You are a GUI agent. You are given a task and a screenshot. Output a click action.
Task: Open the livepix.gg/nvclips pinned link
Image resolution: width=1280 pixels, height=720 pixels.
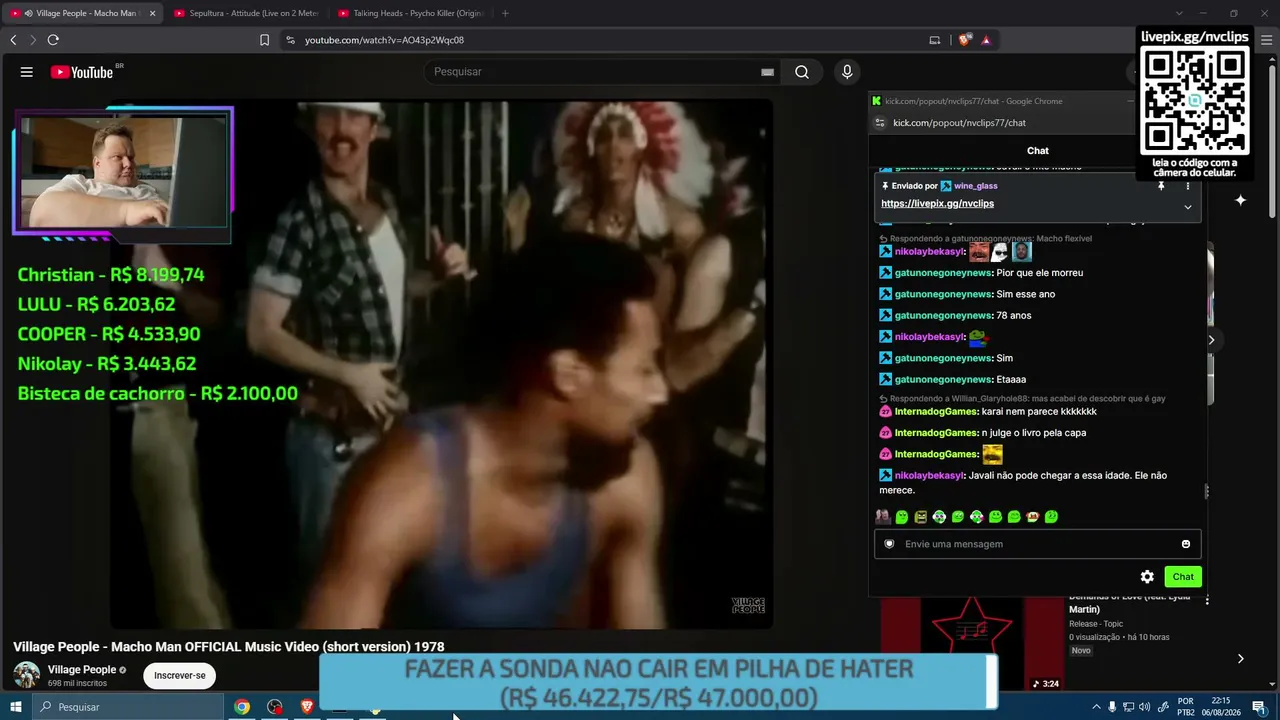click(x=937, y=203)
